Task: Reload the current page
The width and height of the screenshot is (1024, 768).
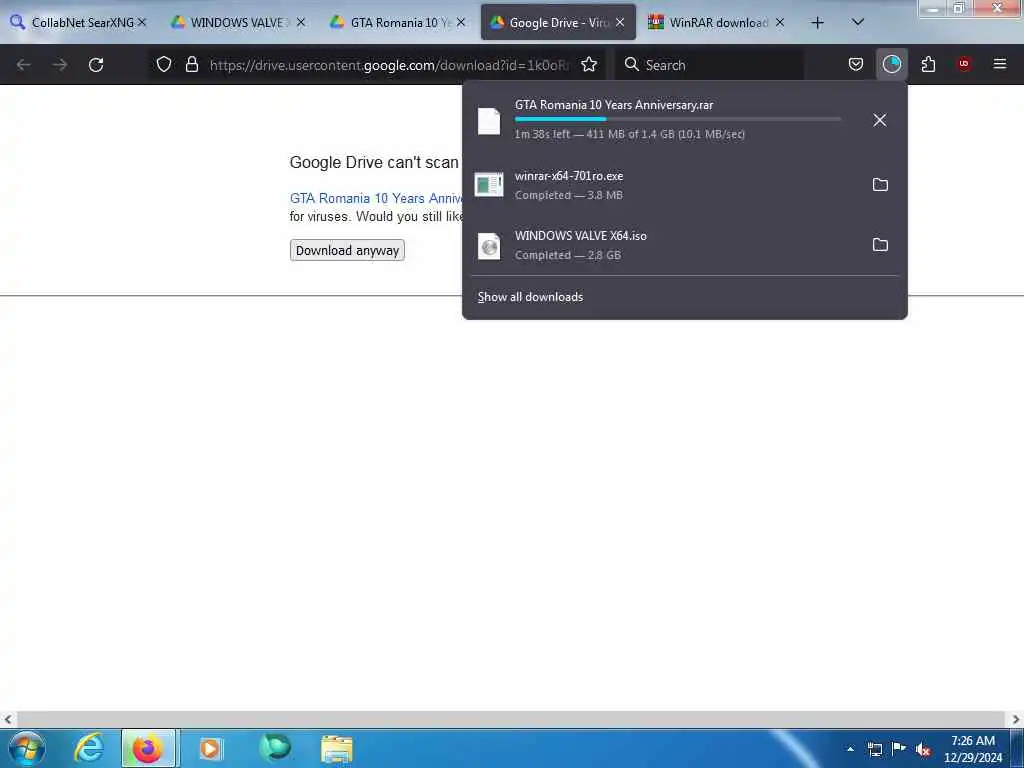Action: 96,65
